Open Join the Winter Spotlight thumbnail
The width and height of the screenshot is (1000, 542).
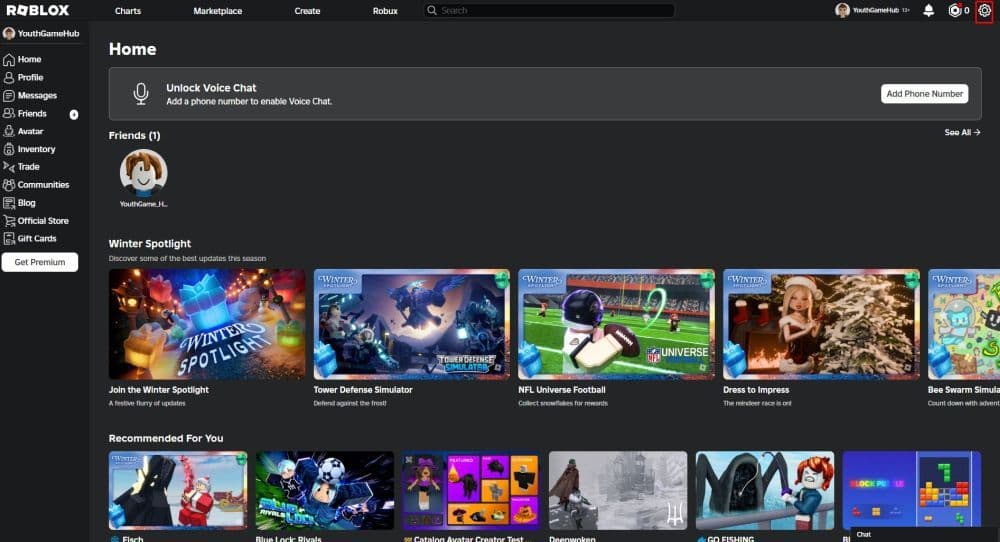tap(207, 324)
